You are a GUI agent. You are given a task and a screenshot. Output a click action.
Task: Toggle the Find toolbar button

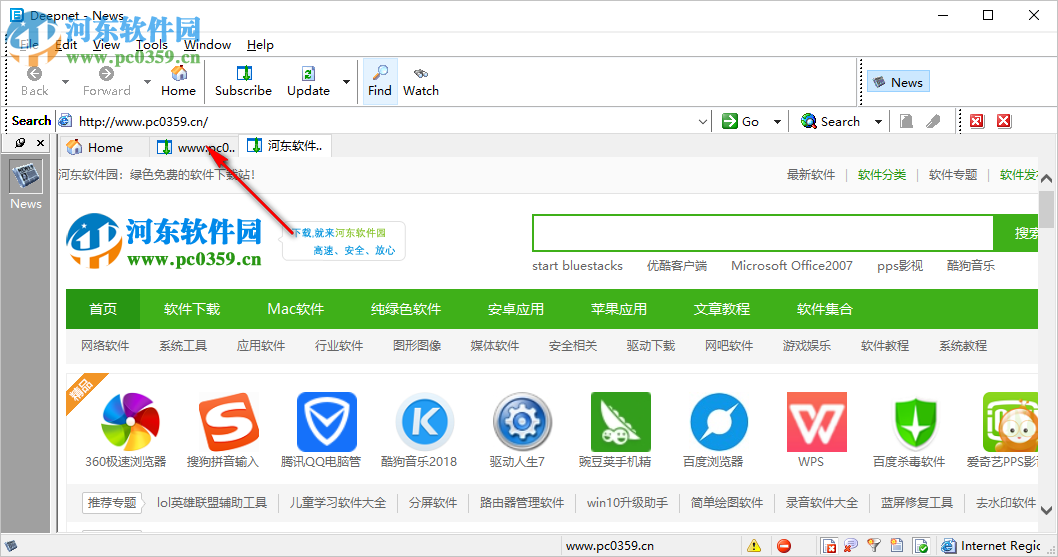(x=380, y=81)
